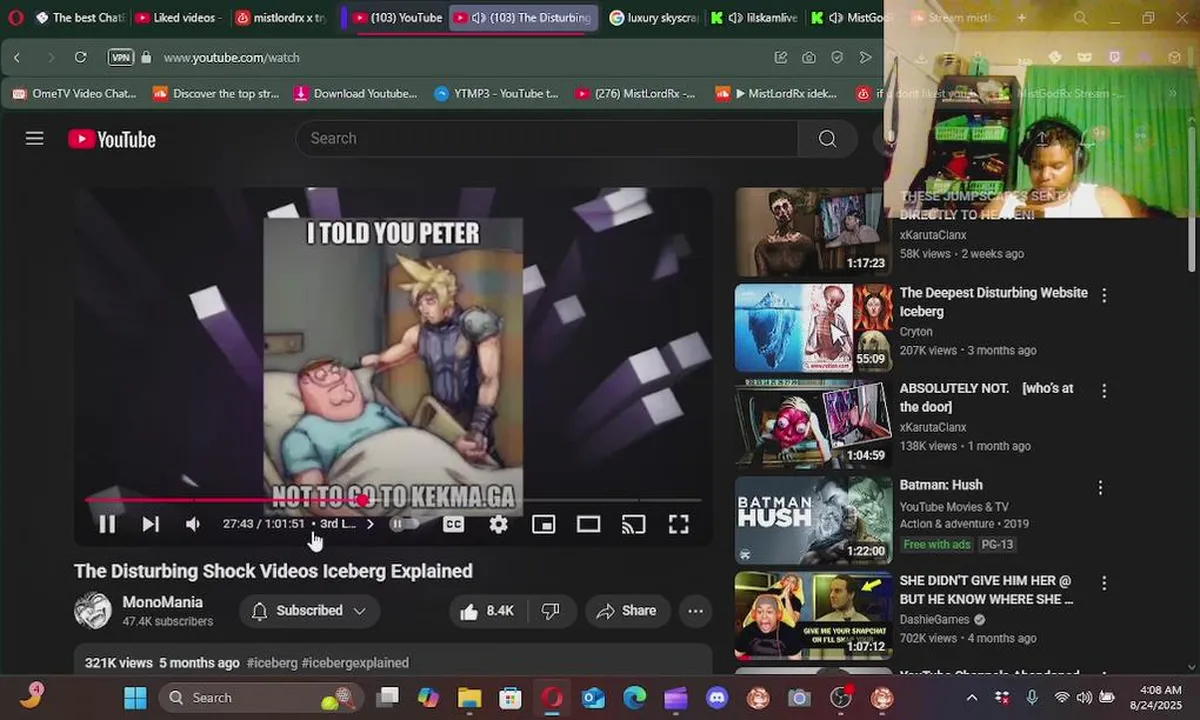This screenshot has height=720, width=1200.
Task: Seek using the red progress bar scrubber
Action: coord(362,500)
